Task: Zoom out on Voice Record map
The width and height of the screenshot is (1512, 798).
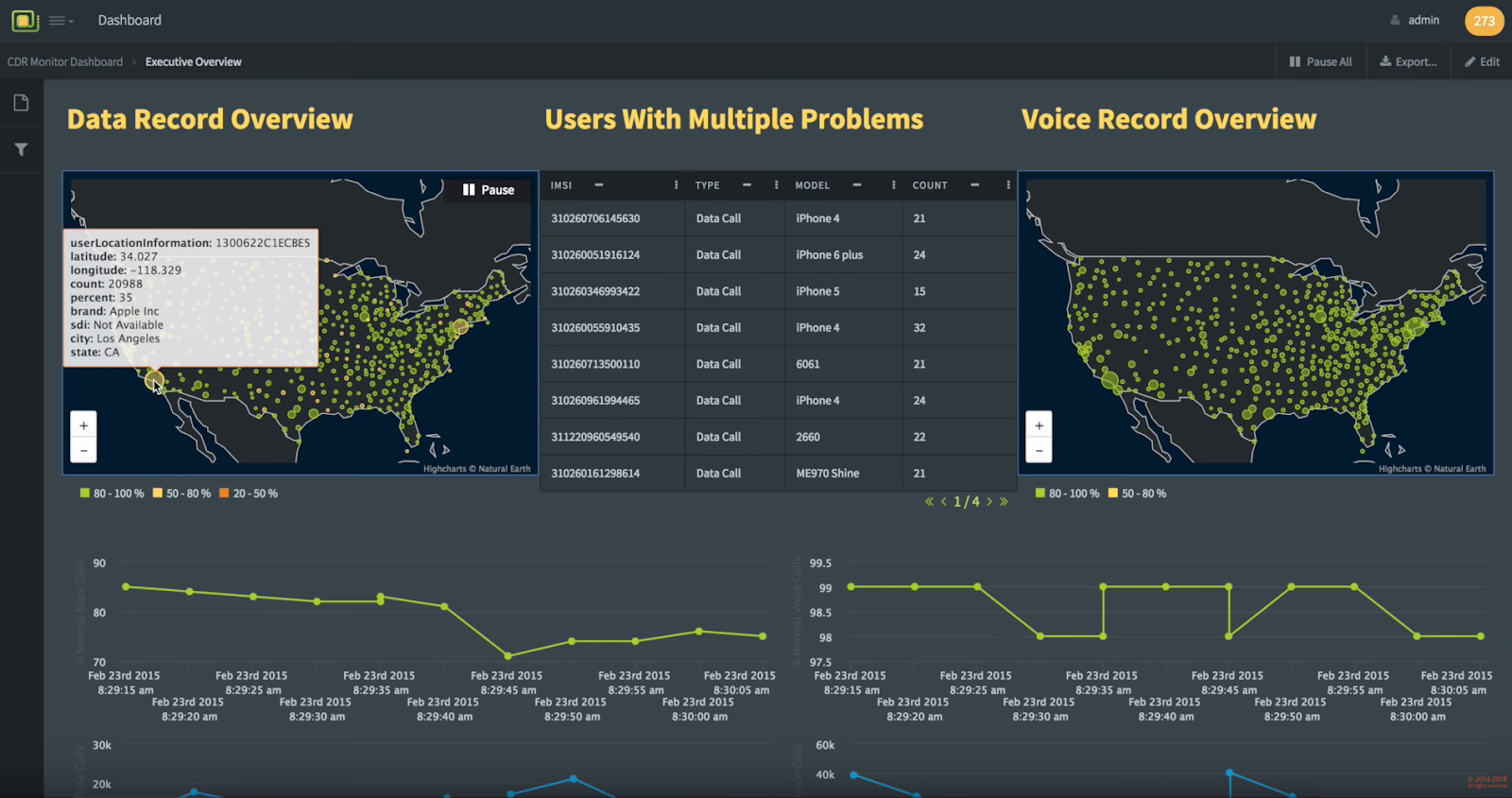Action: pos(1039,451)
